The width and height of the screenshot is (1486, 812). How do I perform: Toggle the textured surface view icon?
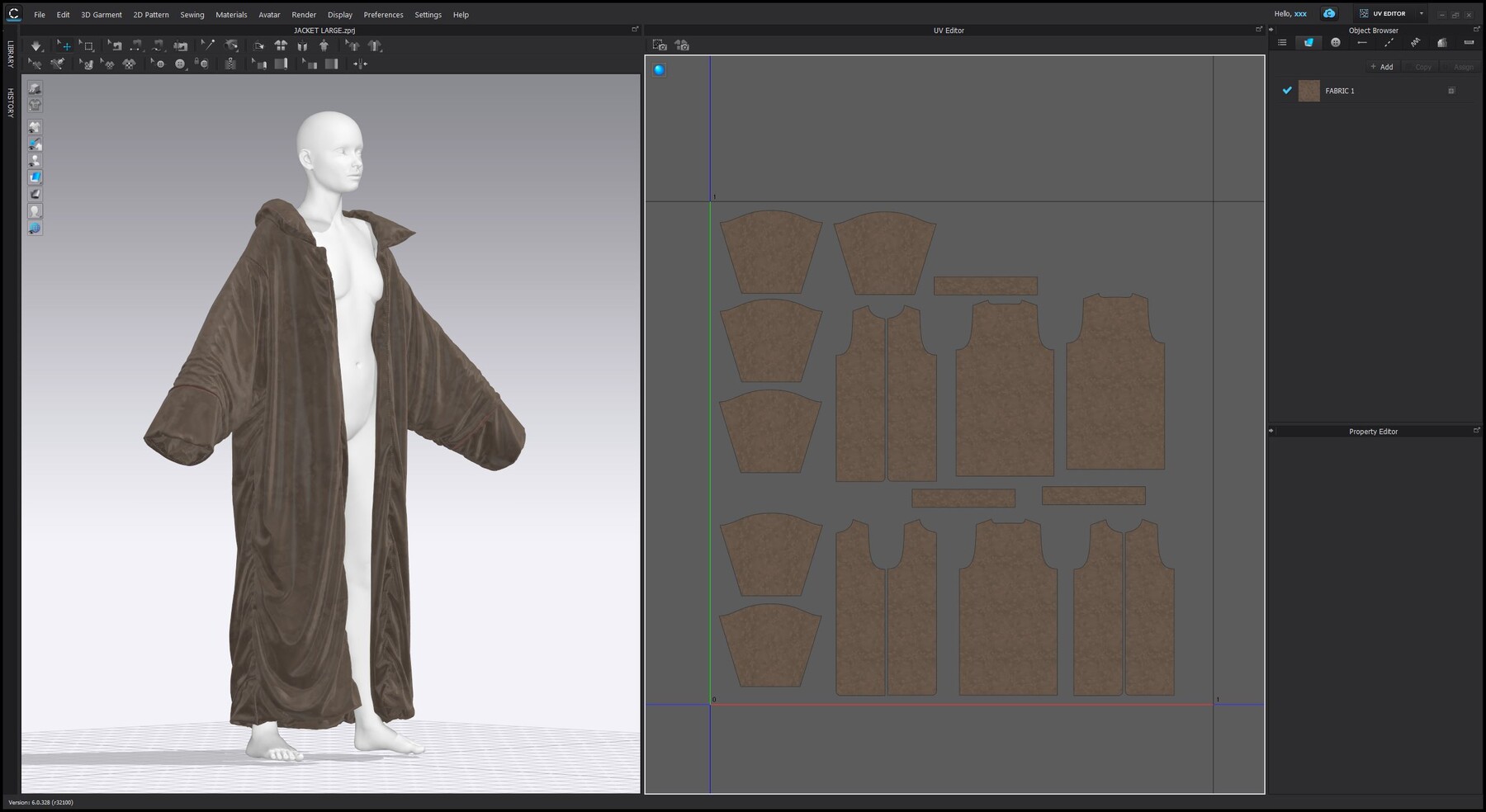point(35,177)
